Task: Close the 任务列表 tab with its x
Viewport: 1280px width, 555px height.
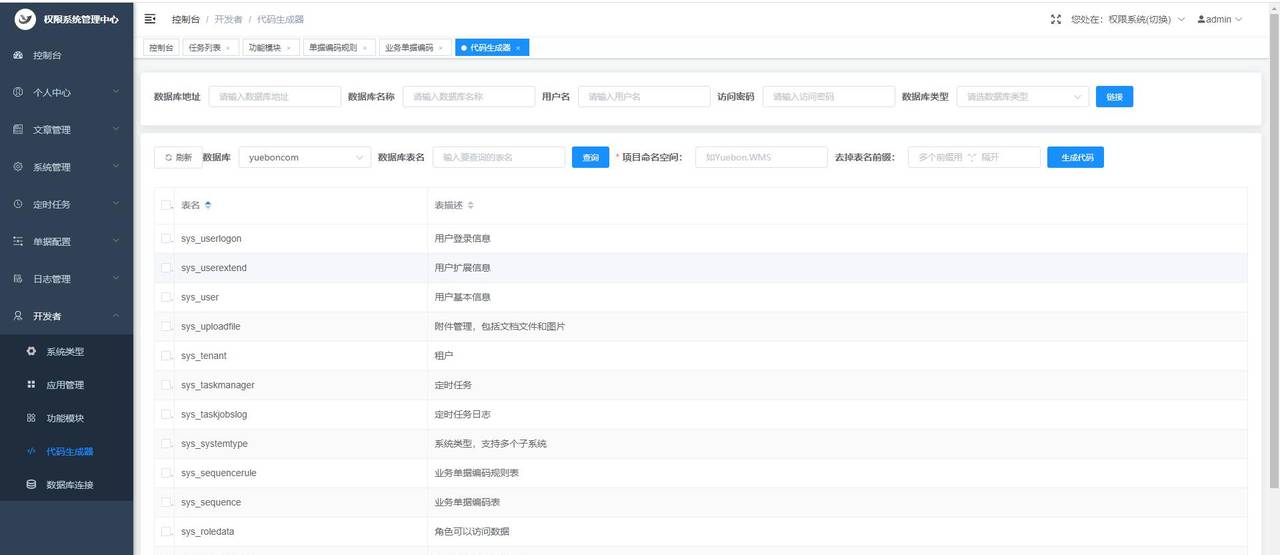Action: [228, 47]
